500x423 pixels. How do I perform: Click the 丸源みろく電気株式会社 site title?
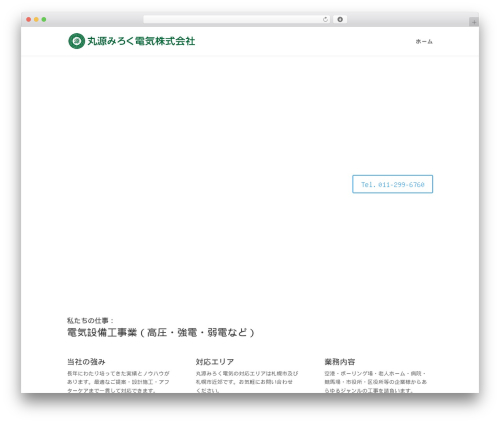tap(141, 41)
